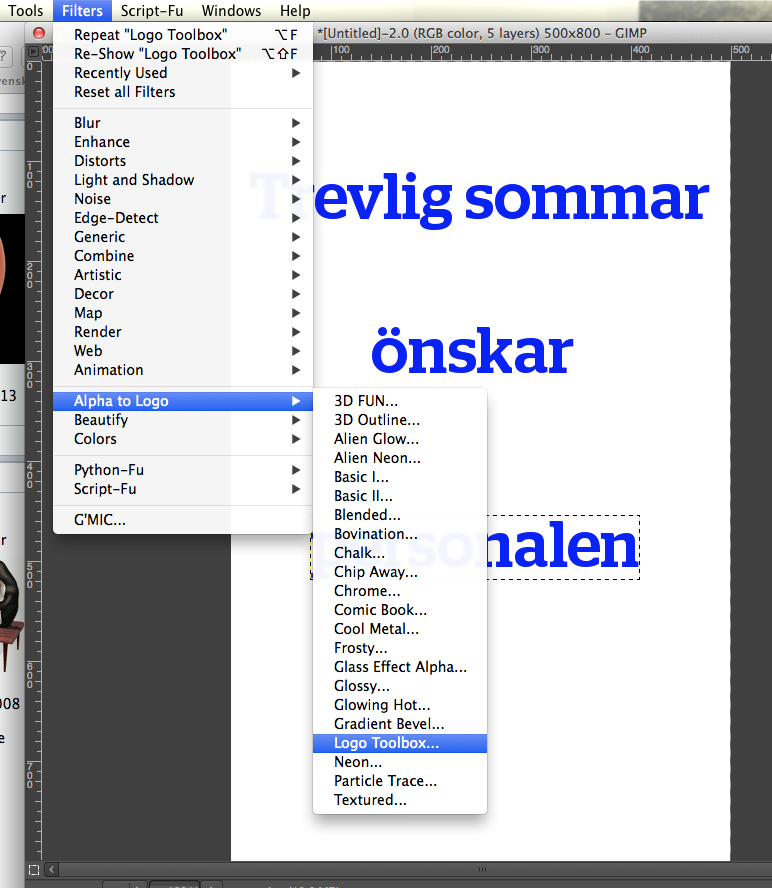
Task: Choose Re-Show "Logo Toolbox"
Action: pyautogui.click(x=183, y=54)
